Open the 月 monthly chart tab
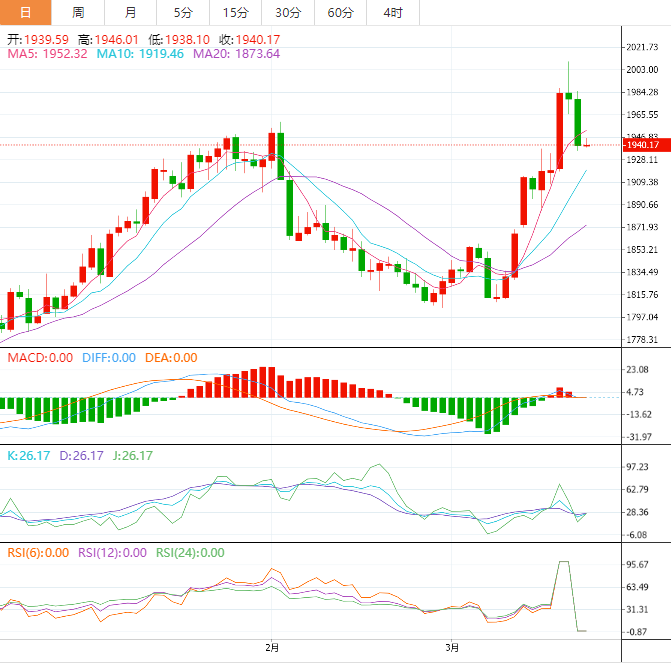This screenshot has height=664, width=671. (131, 12)
